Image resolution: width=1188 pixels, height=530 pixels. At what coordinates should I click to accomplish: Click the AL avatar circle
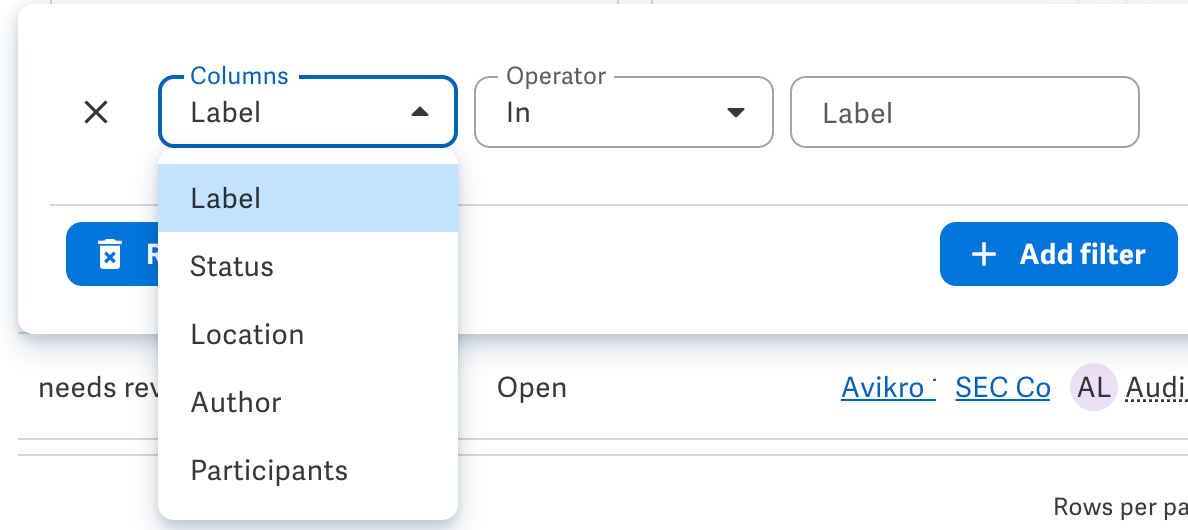click(x=1093, y=388)
